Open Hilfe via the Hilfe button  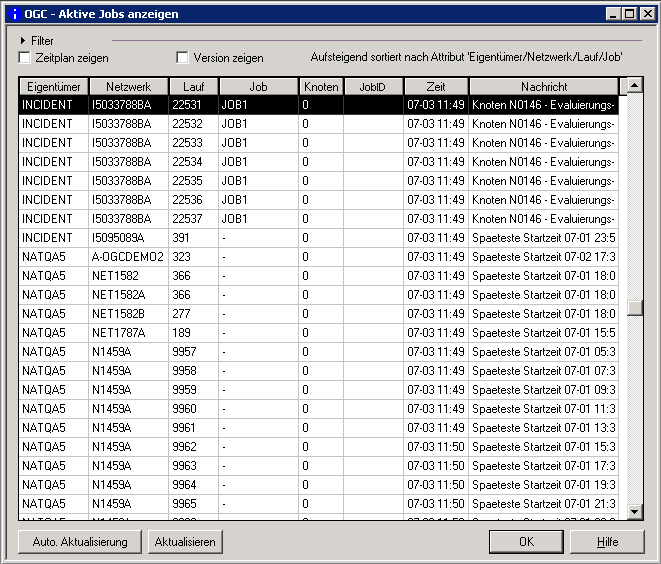click(x=607, y=542)
